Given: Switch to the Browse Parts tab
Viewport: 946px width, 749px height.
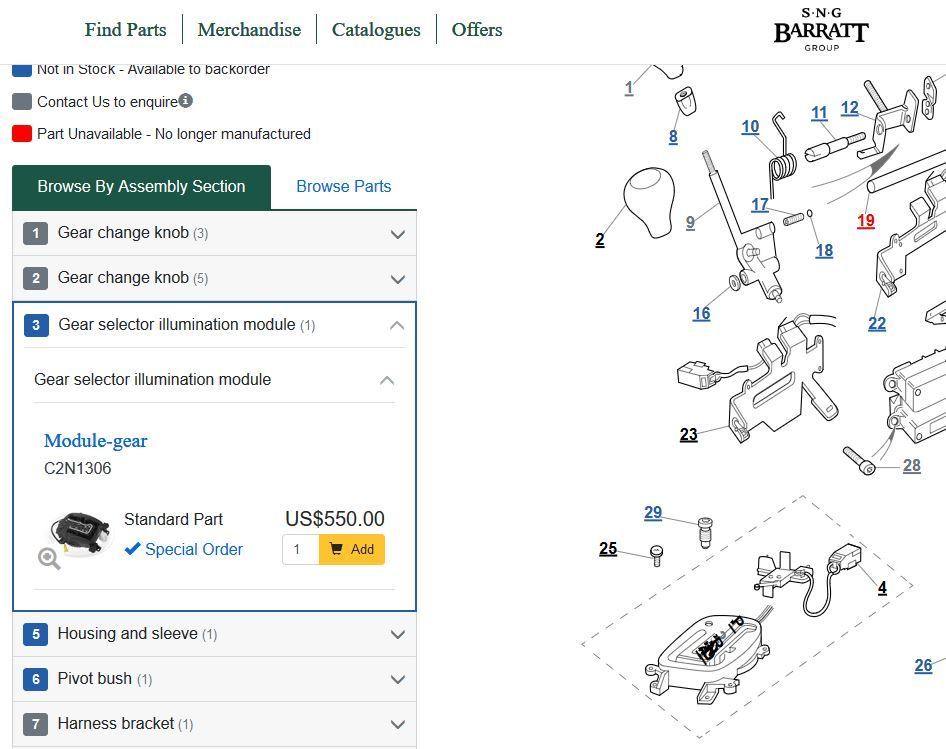Looking at the screenshot, I should click(x=344, y=186).
